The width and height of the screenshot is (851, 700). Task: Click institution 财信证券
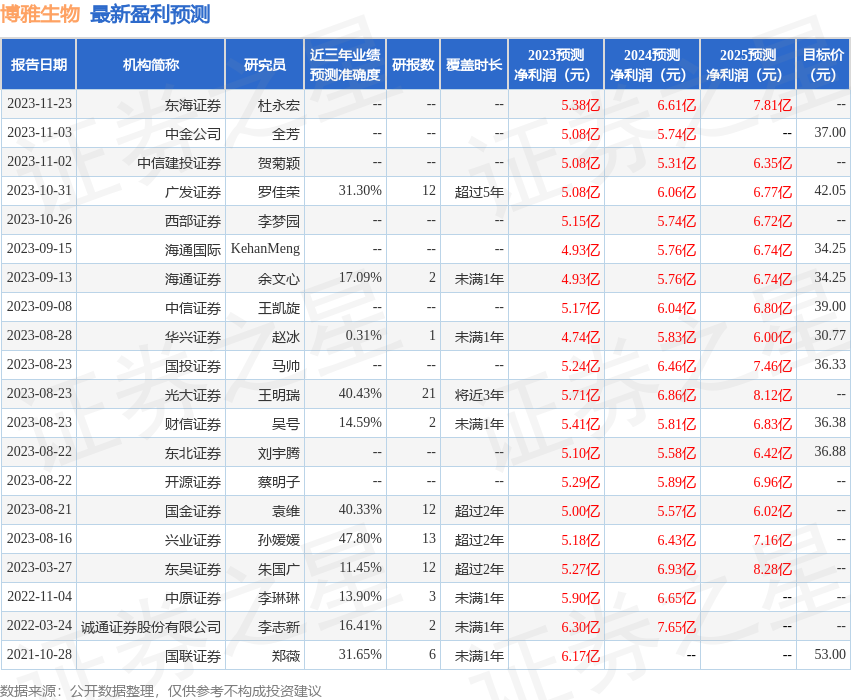click(193, 424)
